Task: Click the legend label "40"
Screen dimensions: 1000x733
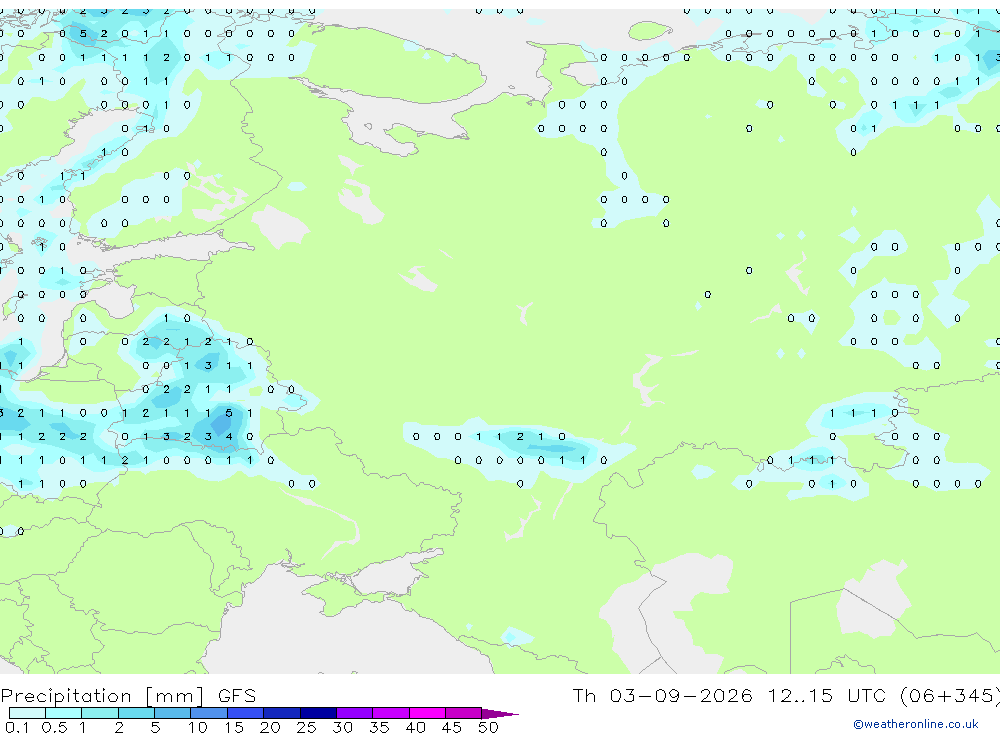Action: pyautogui.click(x=416, y=727)
